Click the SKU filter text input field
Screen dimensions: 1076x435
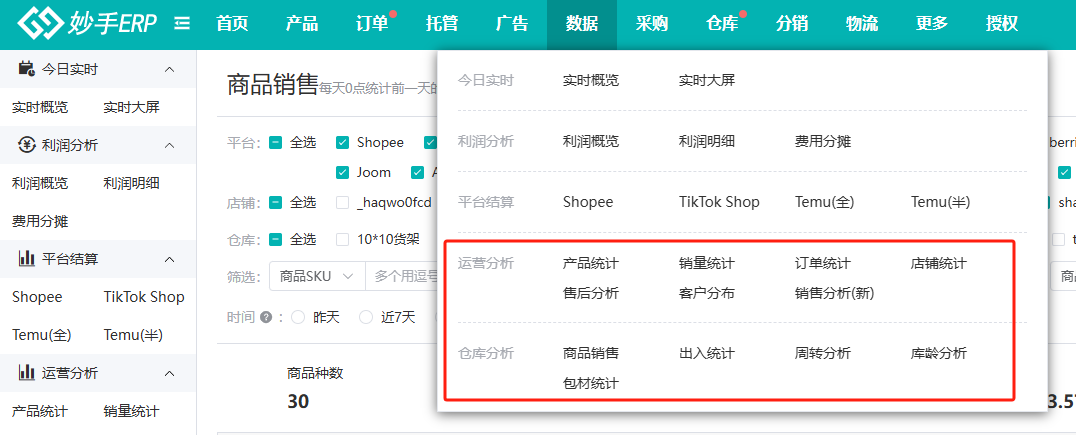(402, 277)
